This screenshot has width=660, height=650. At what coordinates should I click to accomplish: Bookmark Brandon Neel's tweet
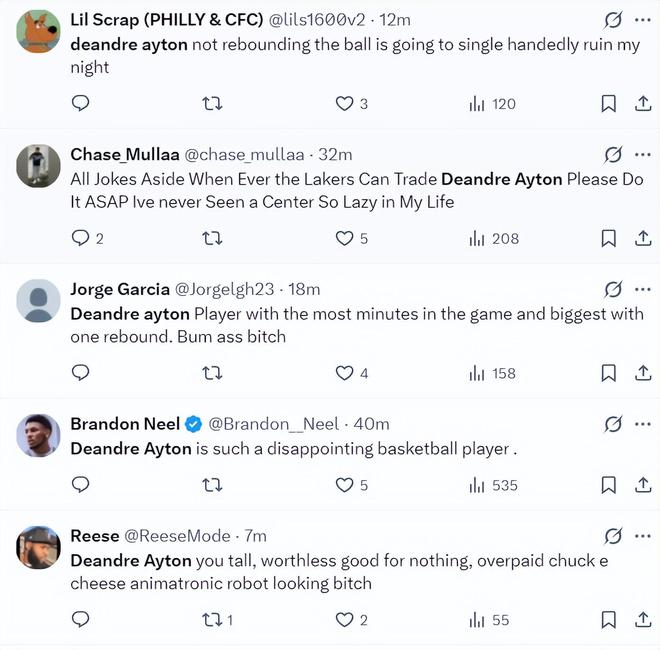(x=608, y=485)
